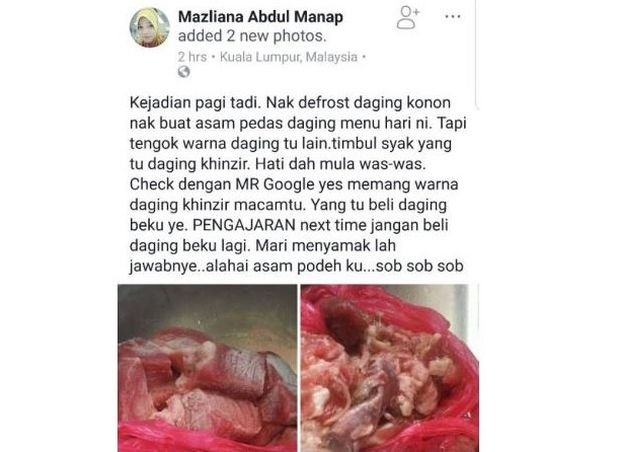Open the Kuala Lumpur, Malaysia location link
The height and width of the screenshot is (452, 620).
(x=289, y=57)
